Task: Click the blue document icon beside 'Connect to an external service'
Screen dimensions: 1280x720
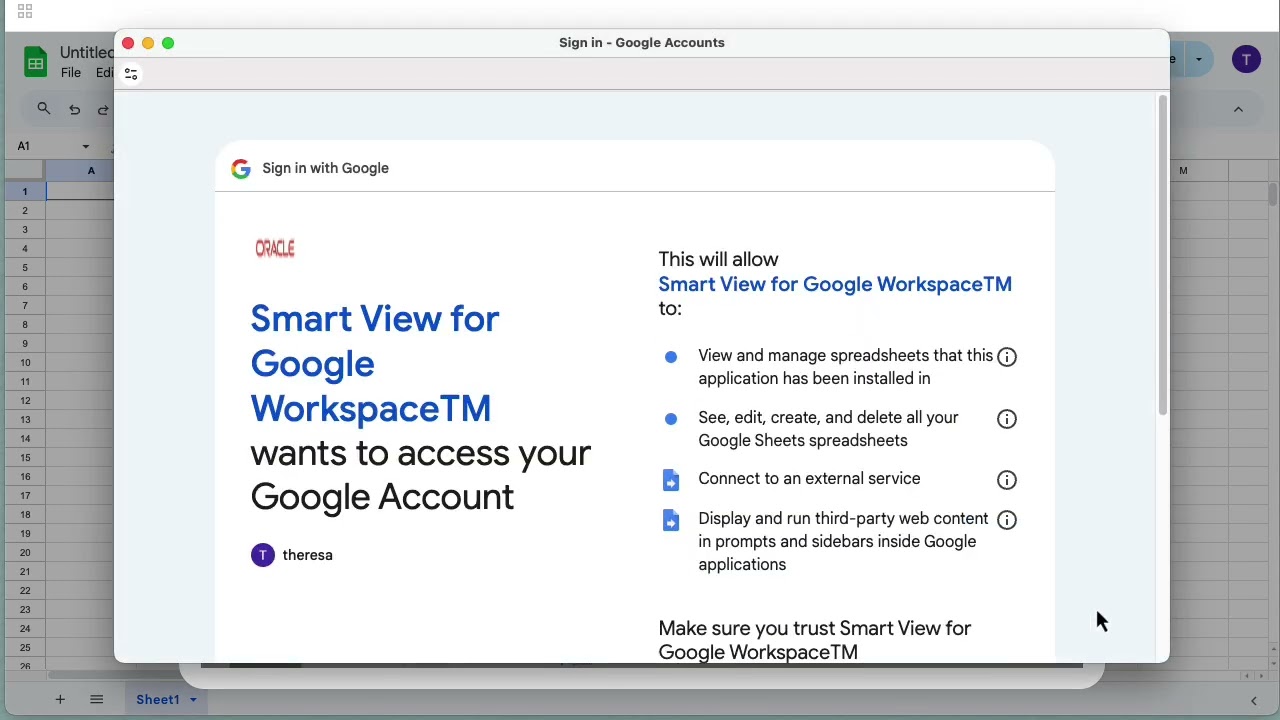Action: [671, 480]
